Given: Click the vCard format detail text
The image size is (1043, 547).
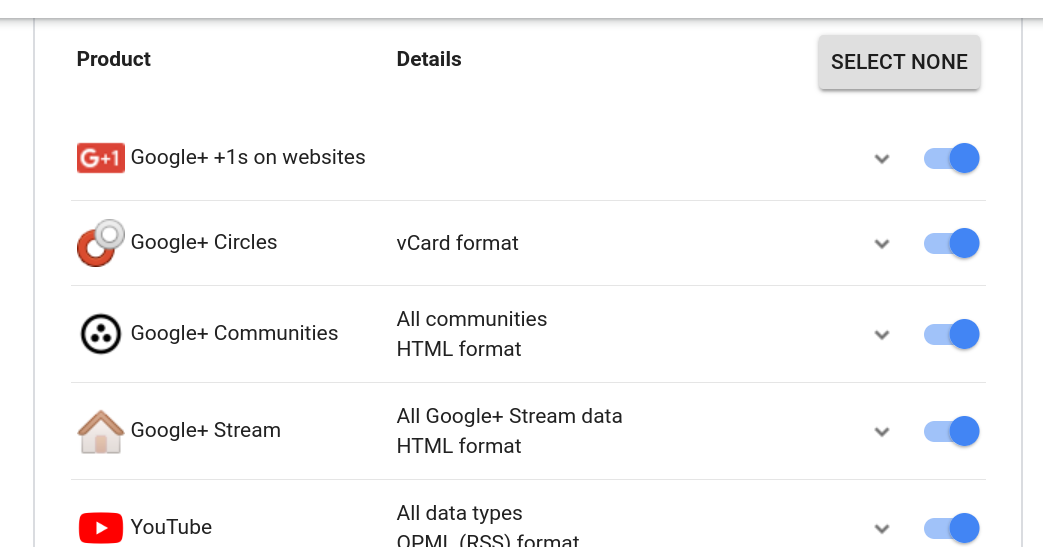Looking at the screenshot, I should (457, 243).
